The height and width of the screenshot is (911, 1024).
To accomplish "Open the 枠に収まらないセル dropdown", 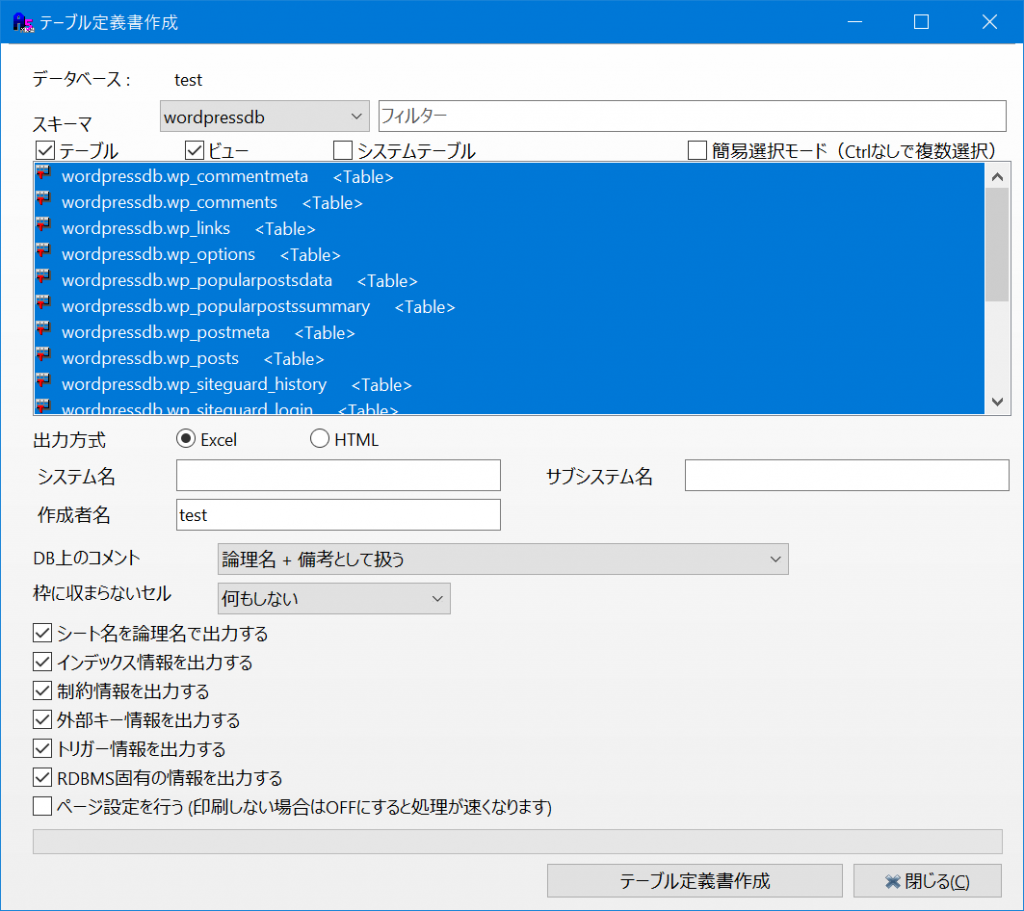I will click(334, 598).
